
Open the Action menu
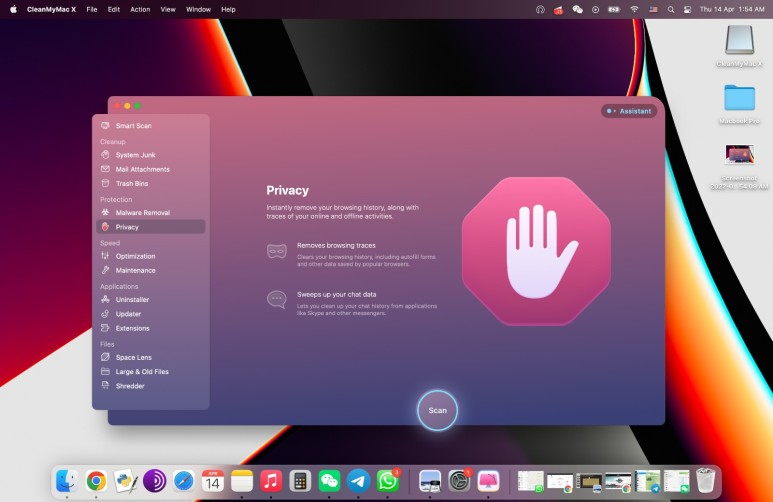click(x=140, y=9)
